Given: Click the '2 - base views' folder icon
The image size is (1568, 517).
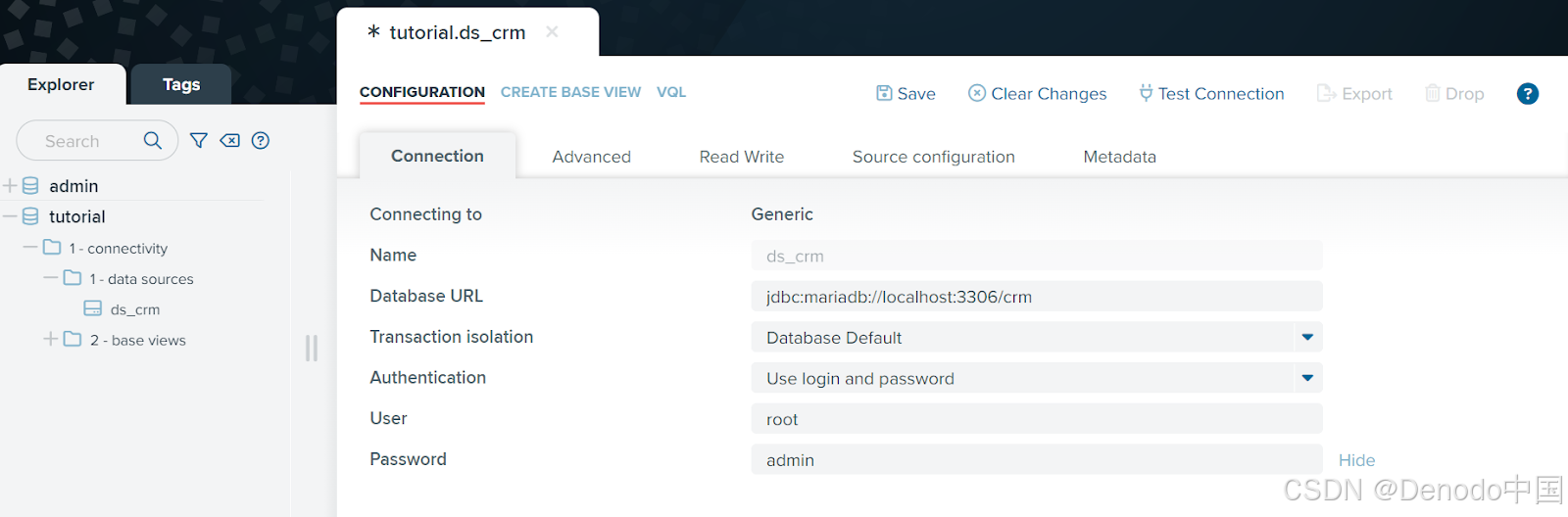Looking at the screenshot, I should click(x=73, y=339).
